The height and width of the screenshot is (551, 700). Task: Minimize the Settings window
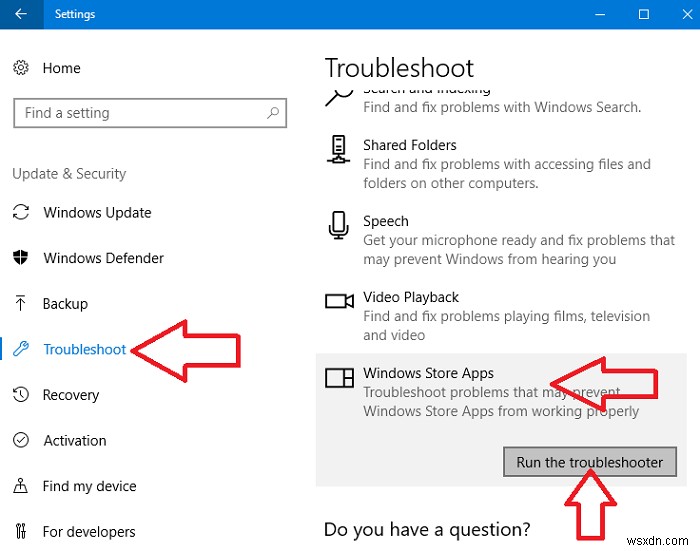(600, 14)
